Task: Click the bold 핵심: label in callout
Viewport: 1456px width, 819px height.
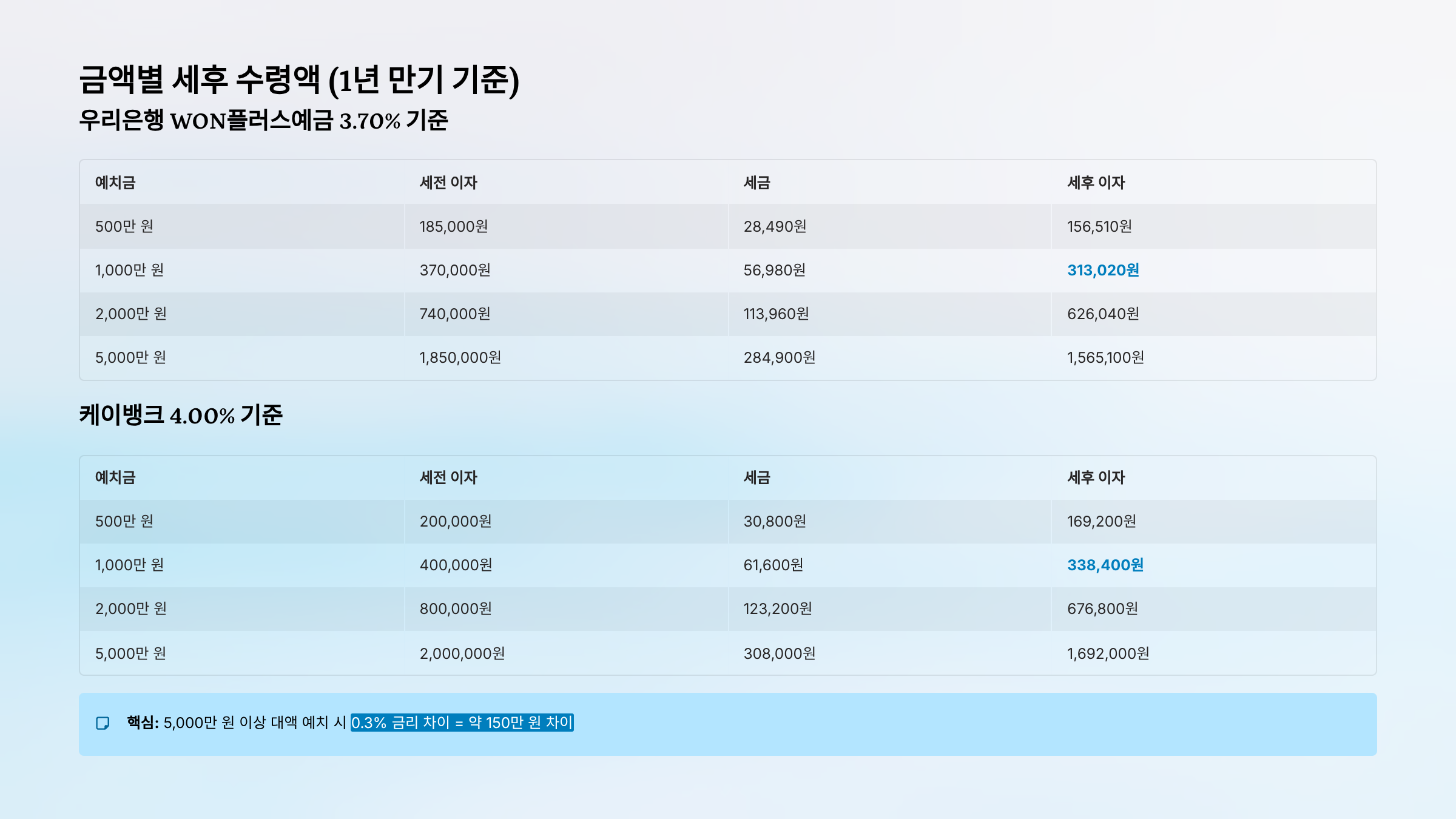Action: tap(143, 723)
